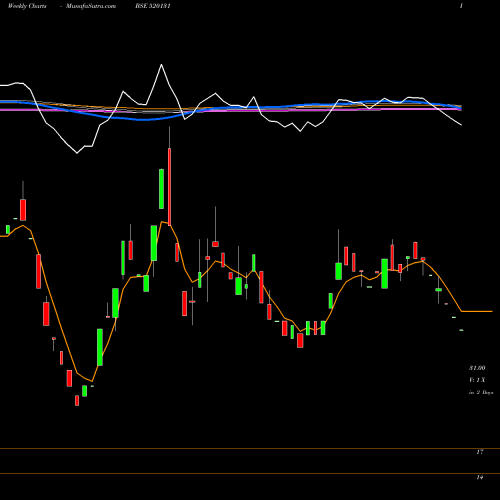
Task: Click the 'MunafaSutra.com' label
Action: [91, 6]
